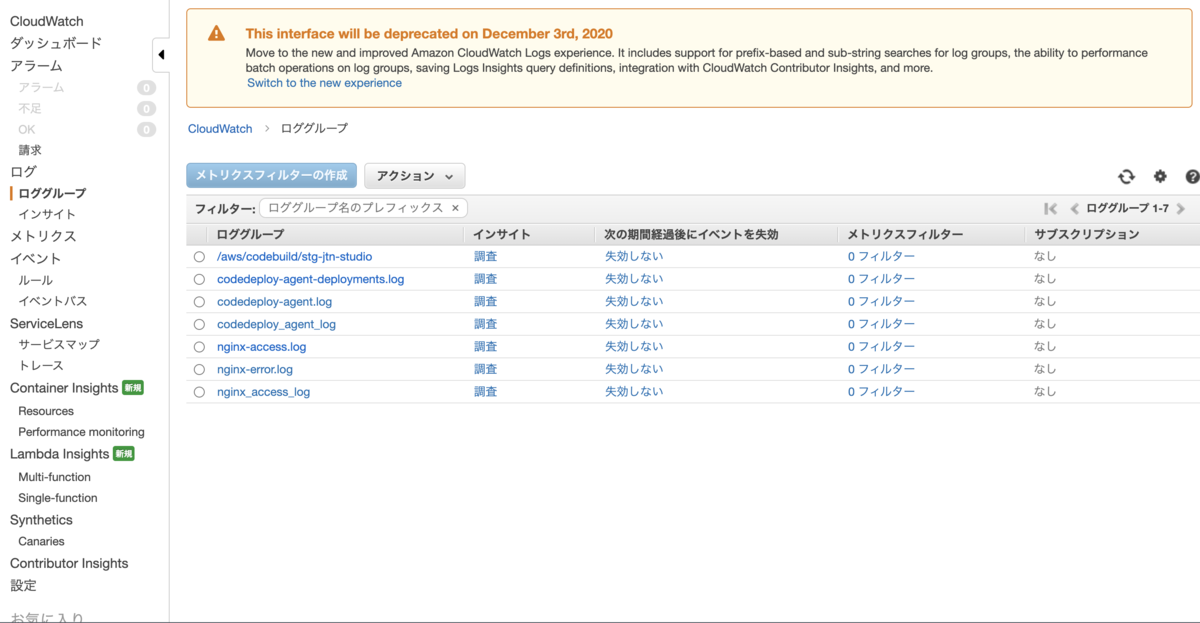Open the アクション dropdown menu

pyautogui.click(x=414, y=176)
